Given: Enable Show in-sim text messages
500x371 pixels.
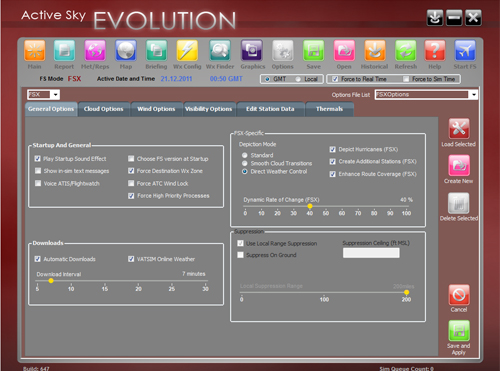Looking at the screenshot, I should coord(38,171).
